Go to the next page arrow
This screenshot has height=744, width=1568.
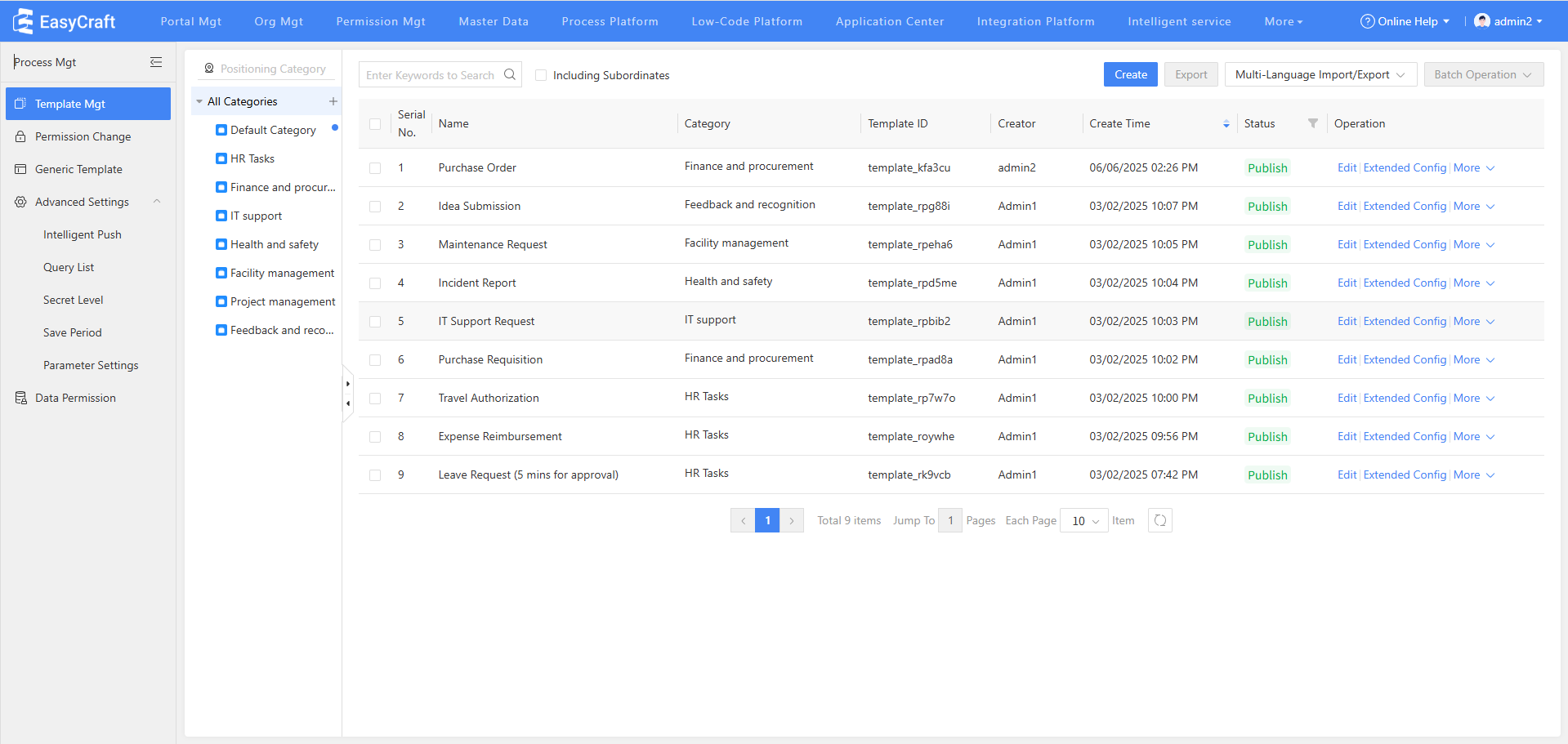pos(791,520)
